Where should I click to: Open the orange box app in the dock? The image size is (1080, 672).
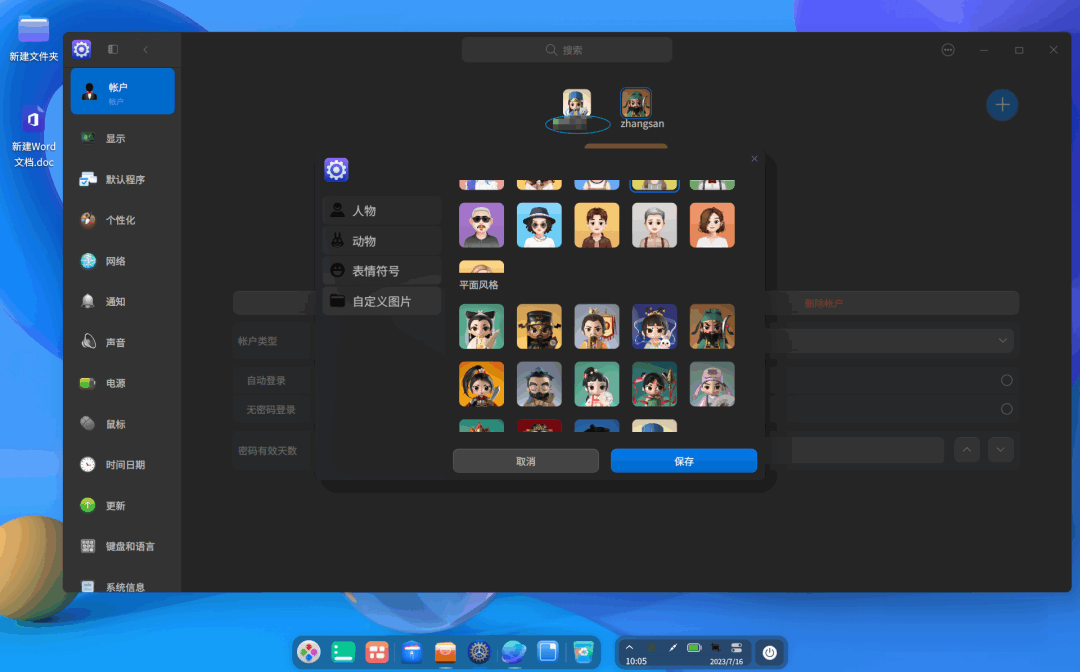click(x=446, y=651)
